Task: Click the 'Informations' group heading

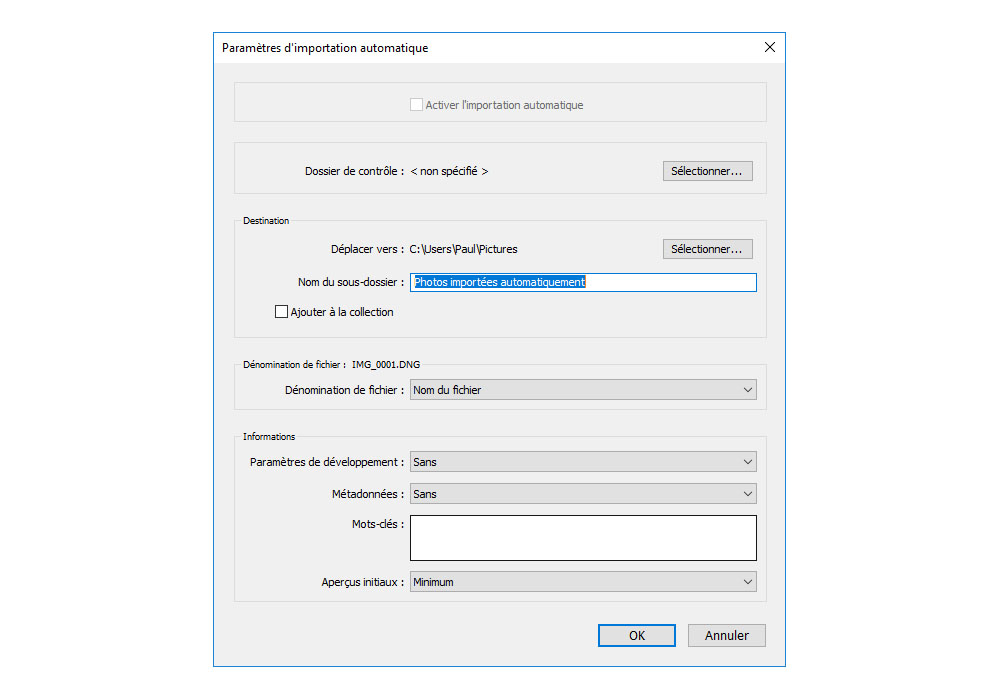Action: pos(269,437)
